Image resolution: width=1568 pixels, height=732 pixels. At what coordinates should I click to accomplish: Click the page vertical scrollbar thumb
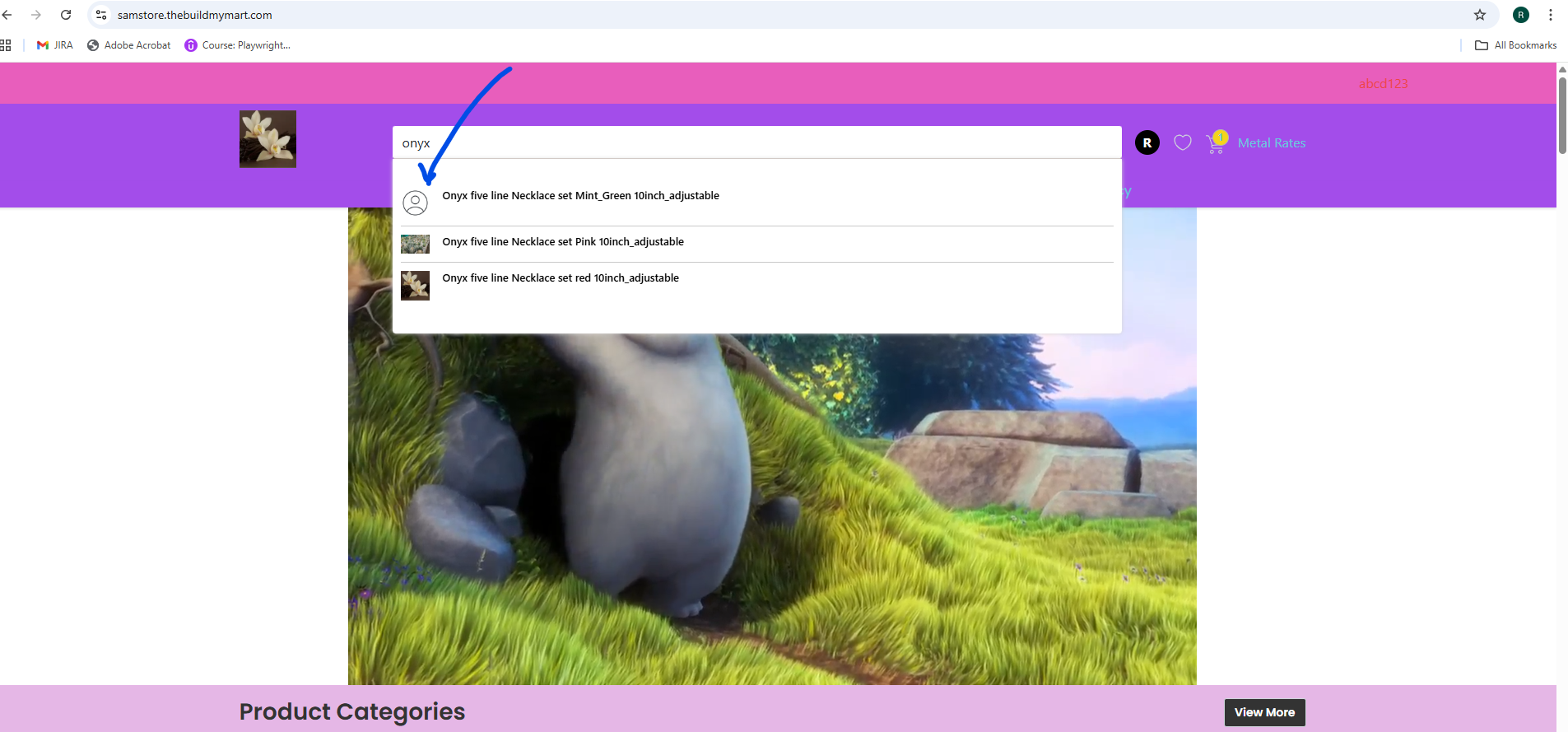pyautogui.click(x=1562, y=115)
